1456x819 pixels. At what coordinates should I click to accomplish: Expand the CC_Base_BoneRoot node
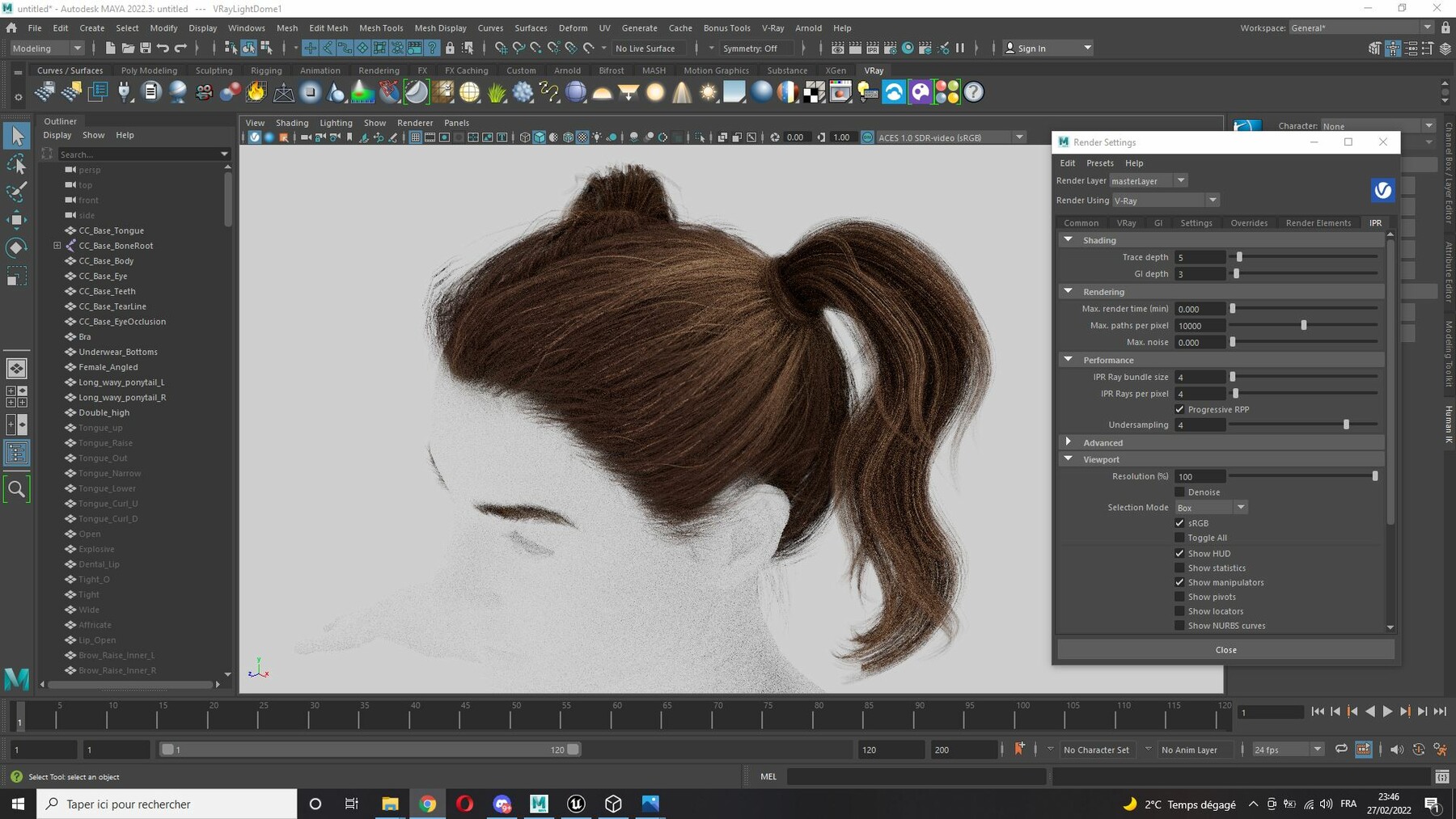[x=57, y=246]
